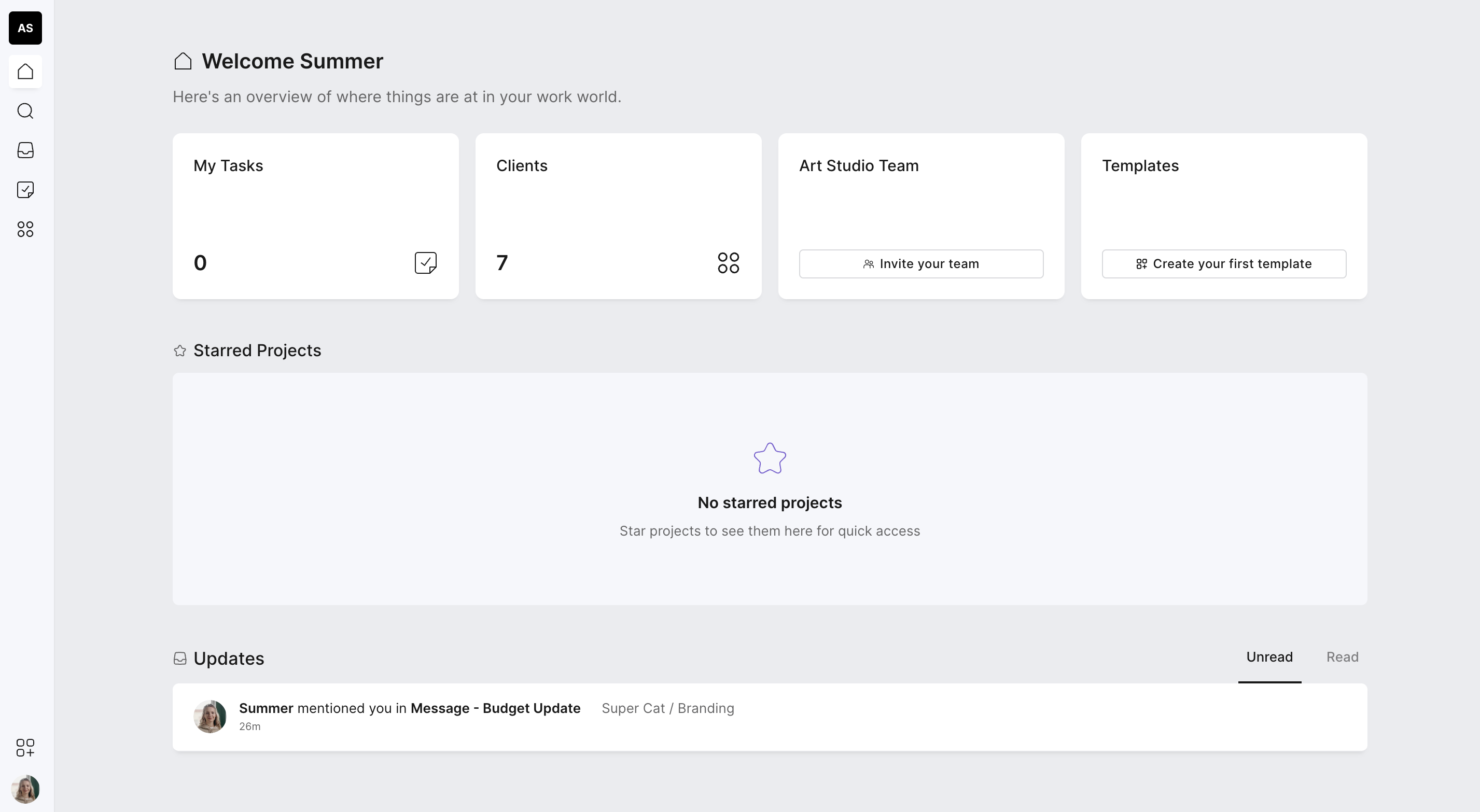Image resolution: width=1480 pixels, height=812 pixels.
Task: Click the circles icon in Clients card
Action: click(728, 262)
